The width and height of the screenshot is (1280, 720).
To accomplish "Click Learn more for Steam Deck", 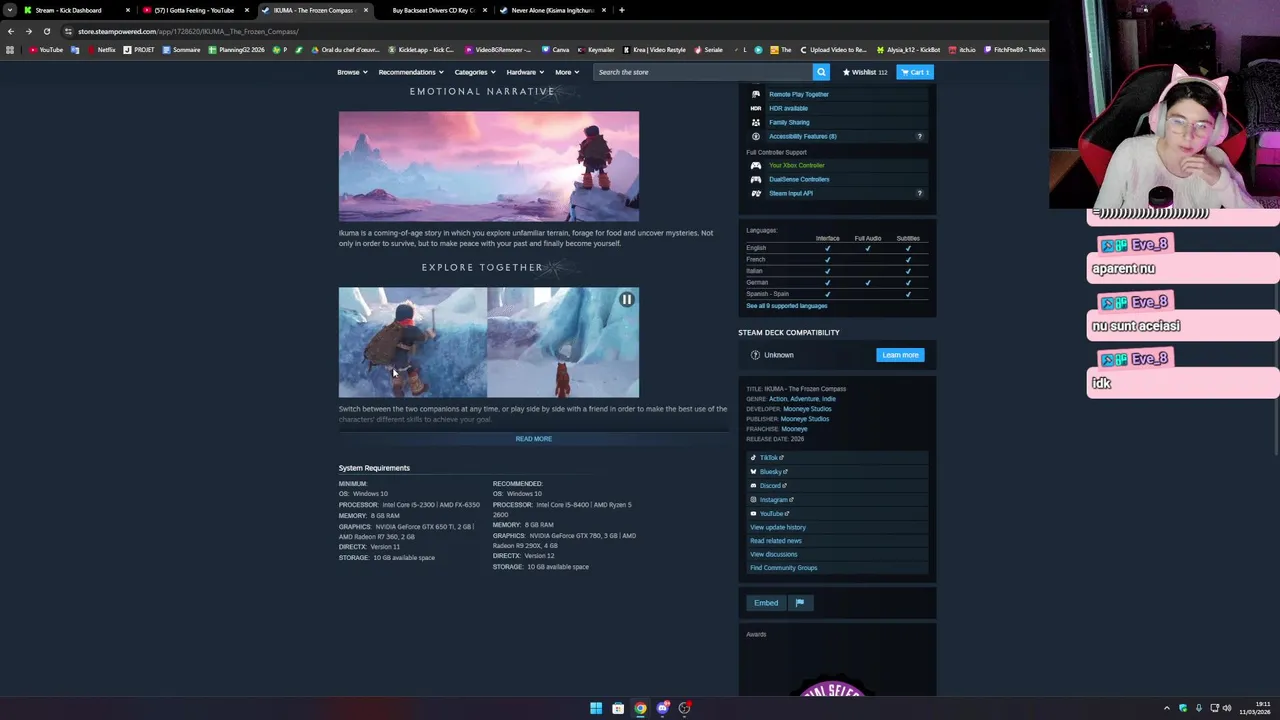I will [900, 355].
